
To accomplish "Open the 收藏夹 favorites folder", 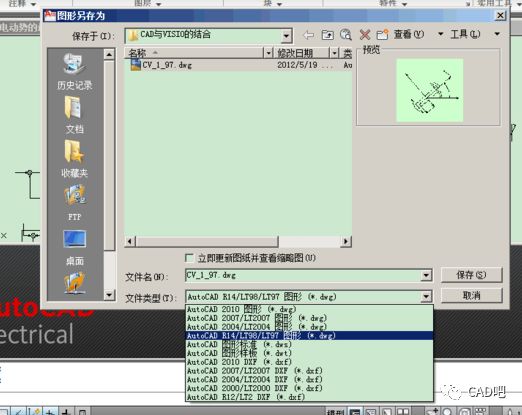I will [74, 159].
